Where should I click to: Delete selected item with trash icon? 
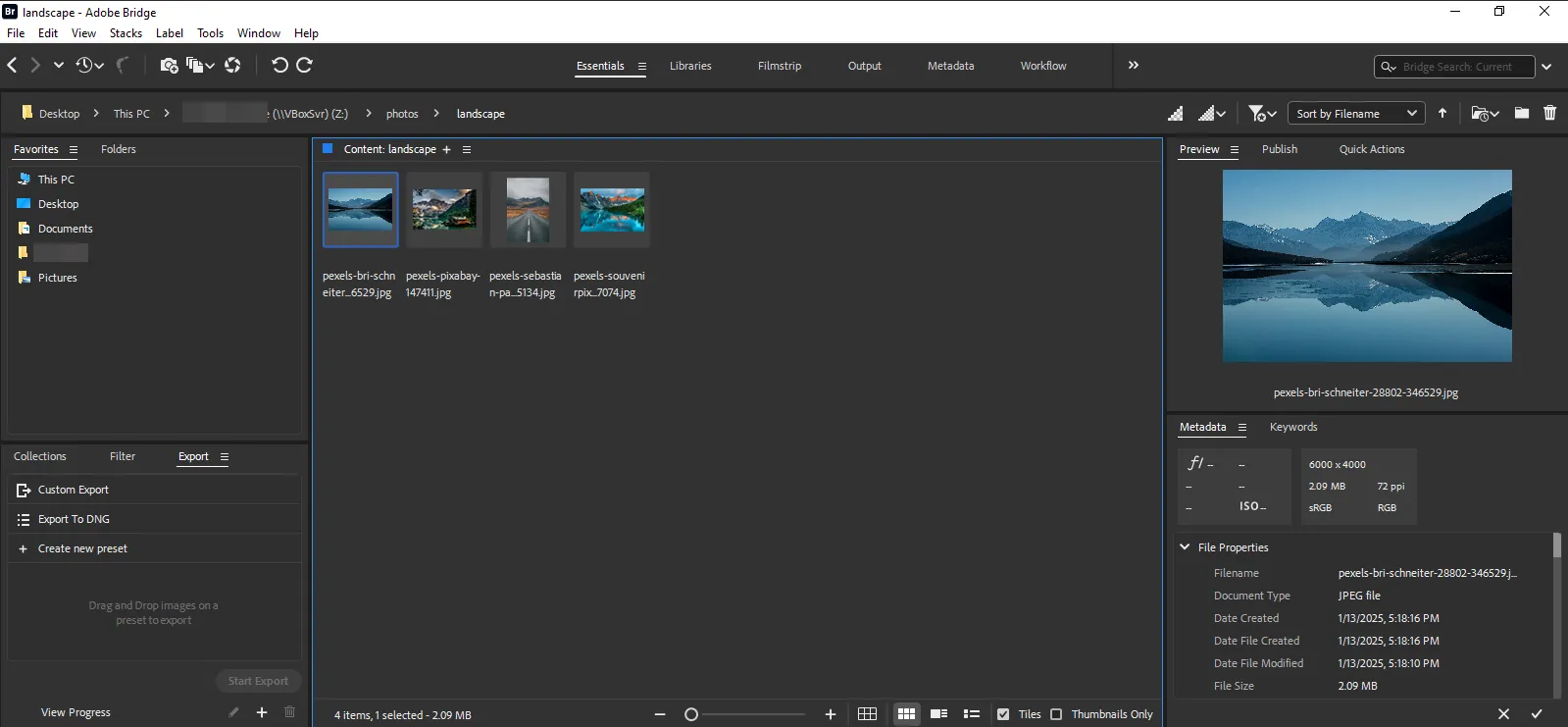point(1549,113)
